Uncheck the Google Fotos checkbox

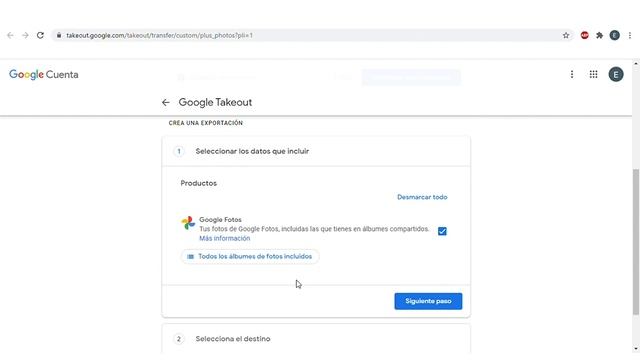442,231
